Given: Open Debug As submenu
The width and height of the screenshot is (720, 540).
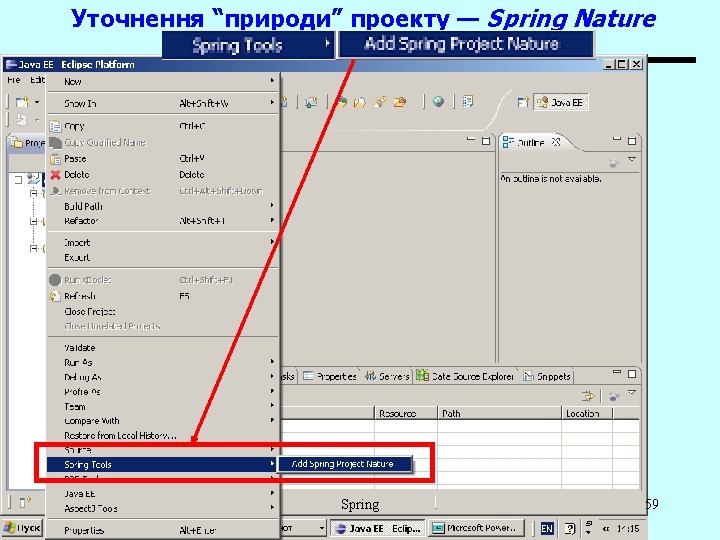Looking at the screenshot, I should tap(163, 377).
